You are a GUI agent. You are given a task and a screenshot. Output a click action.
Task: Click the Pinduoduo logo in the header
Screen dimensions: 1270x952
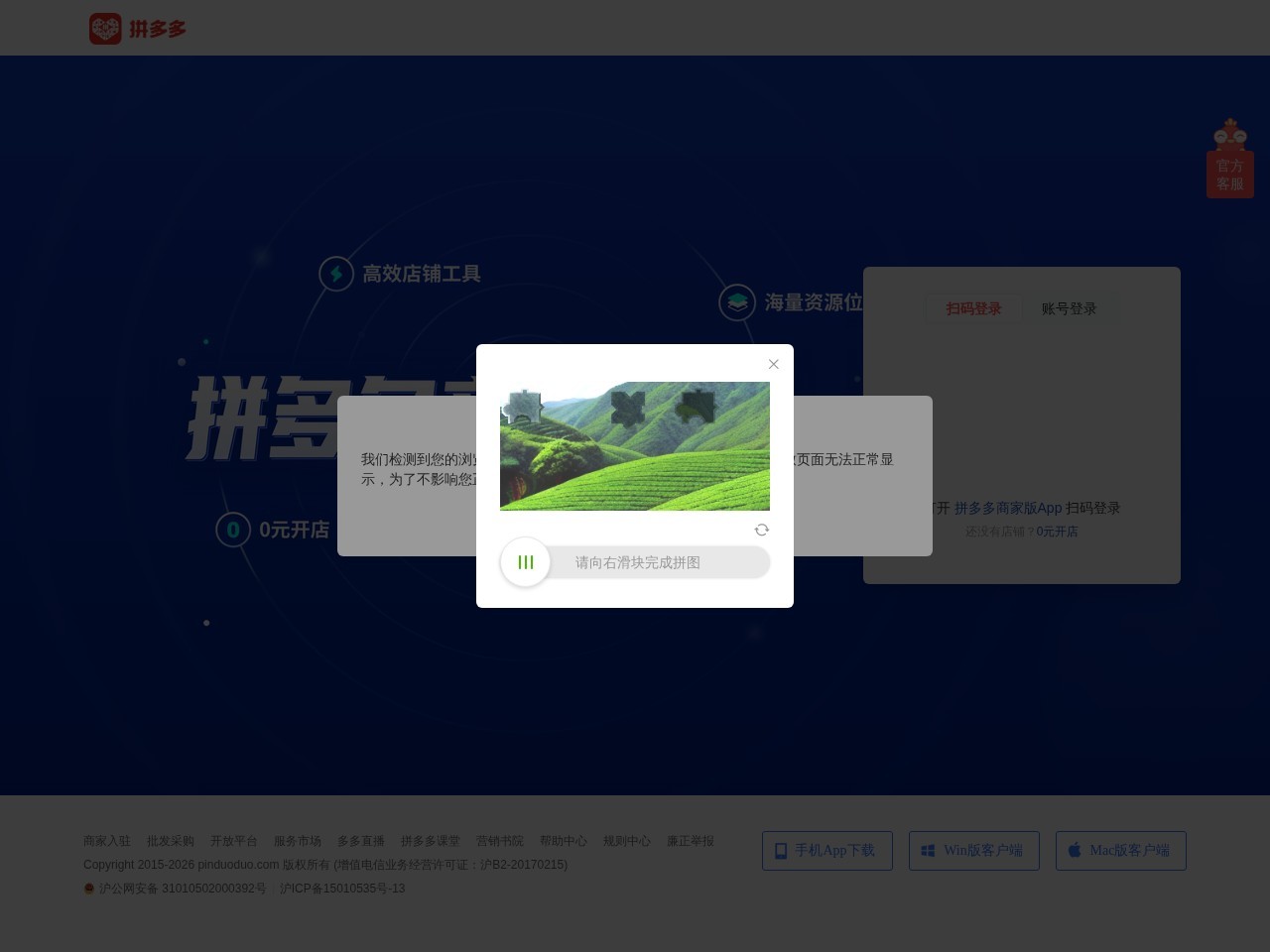pyautogui.click(x=138, y=28)
